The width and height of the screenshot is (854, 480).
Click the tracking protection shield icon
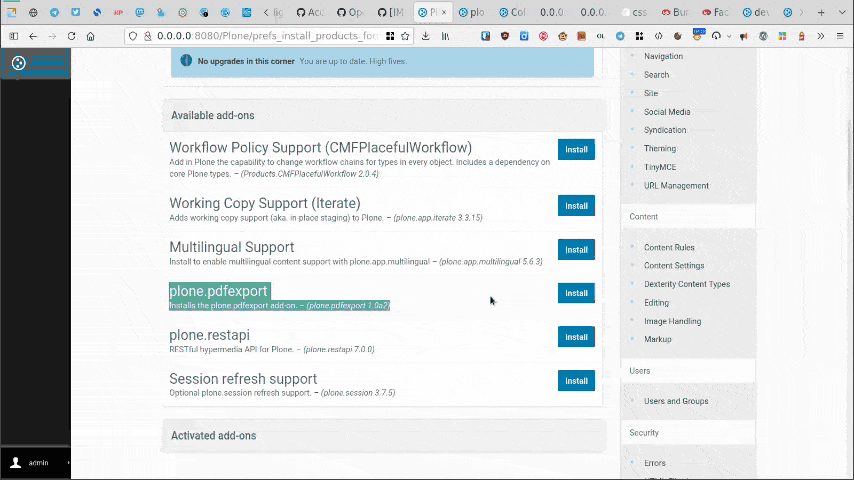coord(133,36)
